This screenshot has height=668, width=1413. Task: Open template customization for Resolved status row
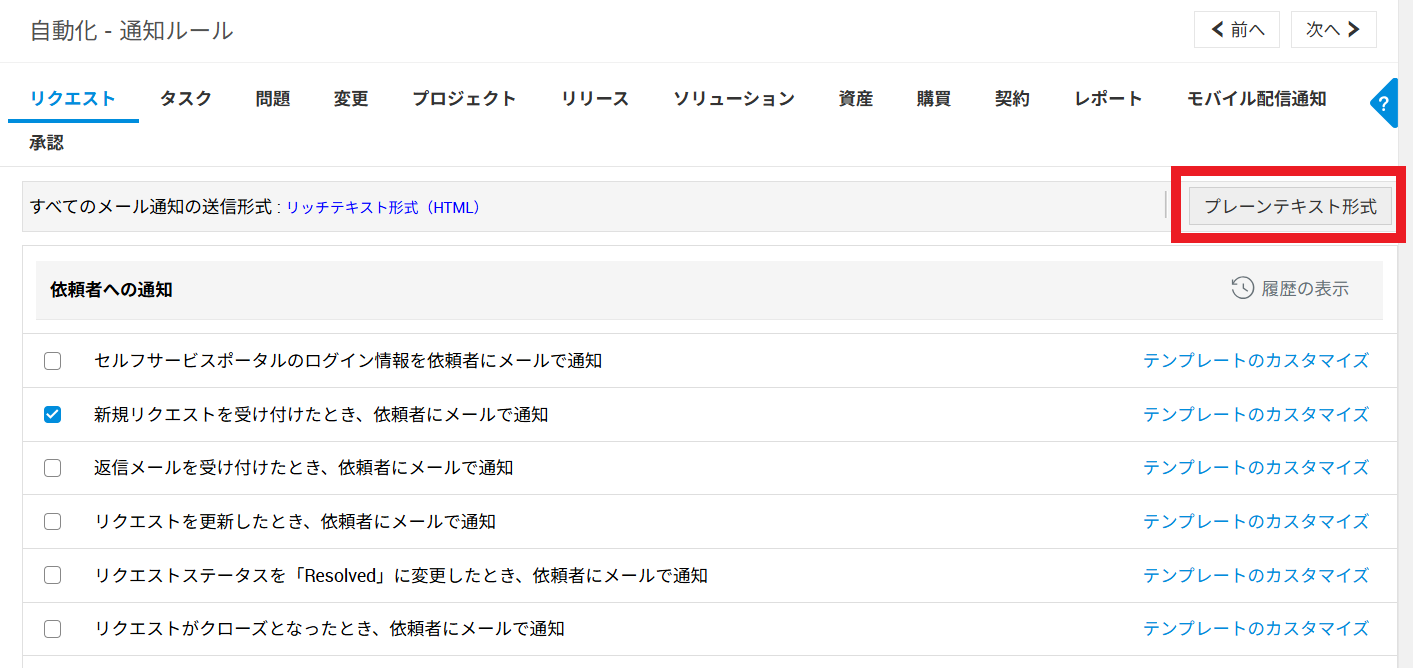[1255, 575]
